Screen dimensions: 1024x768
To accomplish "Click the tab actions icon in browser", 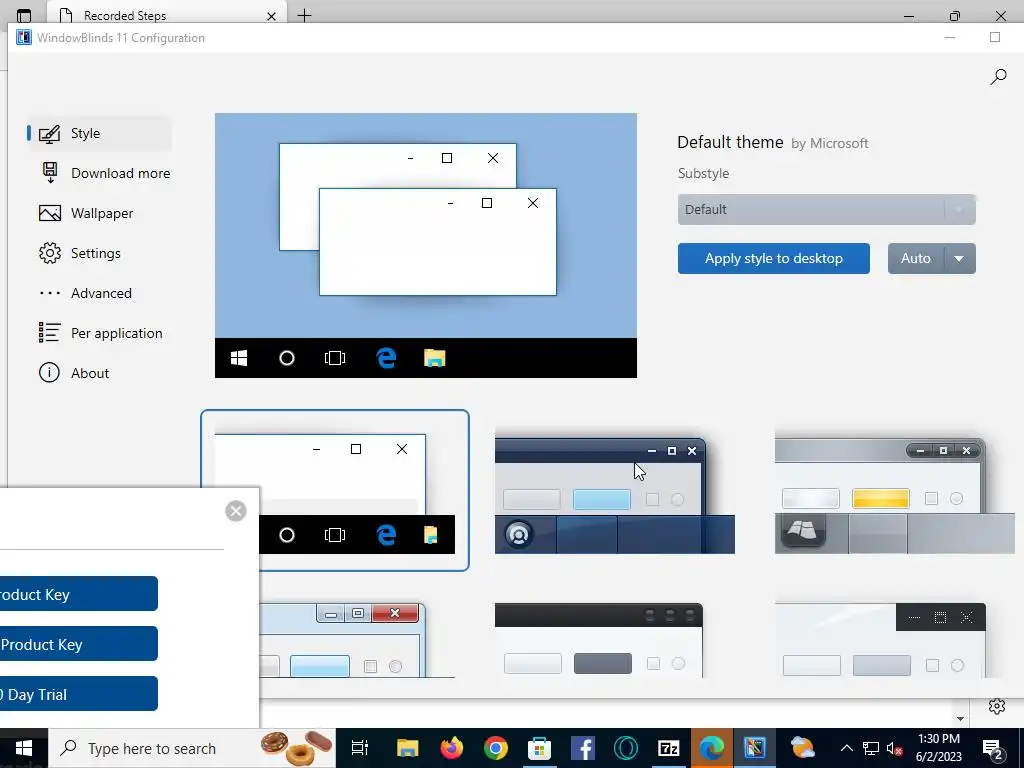I will click(x=24, y=15).
